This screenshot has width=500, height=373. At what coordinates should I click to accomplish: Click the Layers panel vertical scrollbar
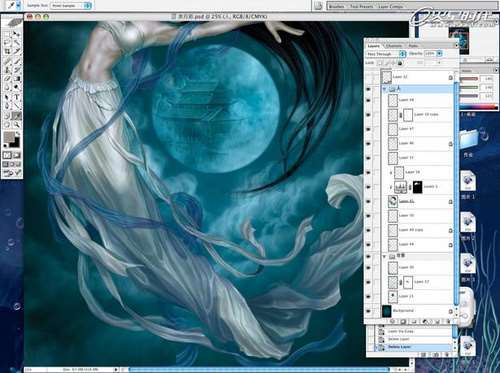pyautogui.click(x=456, y=193)
